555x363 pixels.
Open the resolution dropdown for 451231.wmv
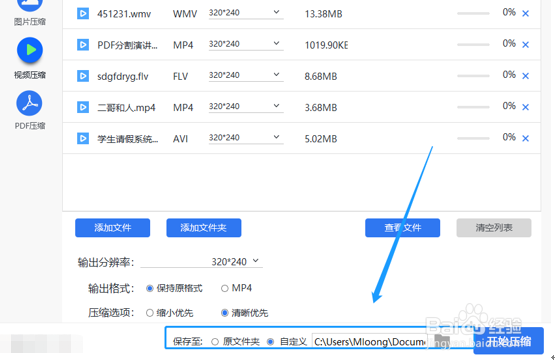click(x=246, y=13)
